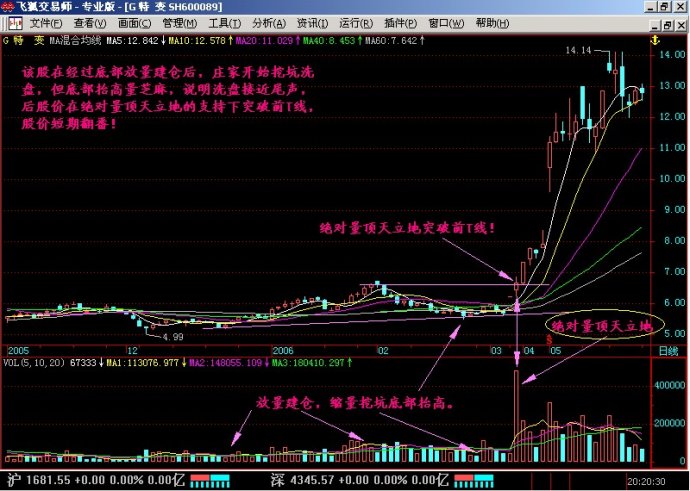Click the MA混合均线 indicator name
The height and width of the screenshot is (491, 690).
pyautogui.click(x=75, y=41)
